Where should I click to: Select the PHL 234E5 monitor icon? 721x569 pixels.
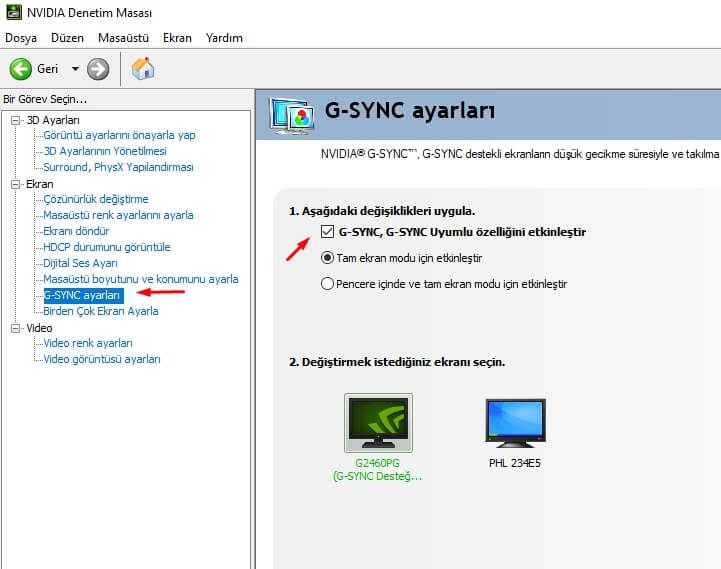click(x=515, y=423)
